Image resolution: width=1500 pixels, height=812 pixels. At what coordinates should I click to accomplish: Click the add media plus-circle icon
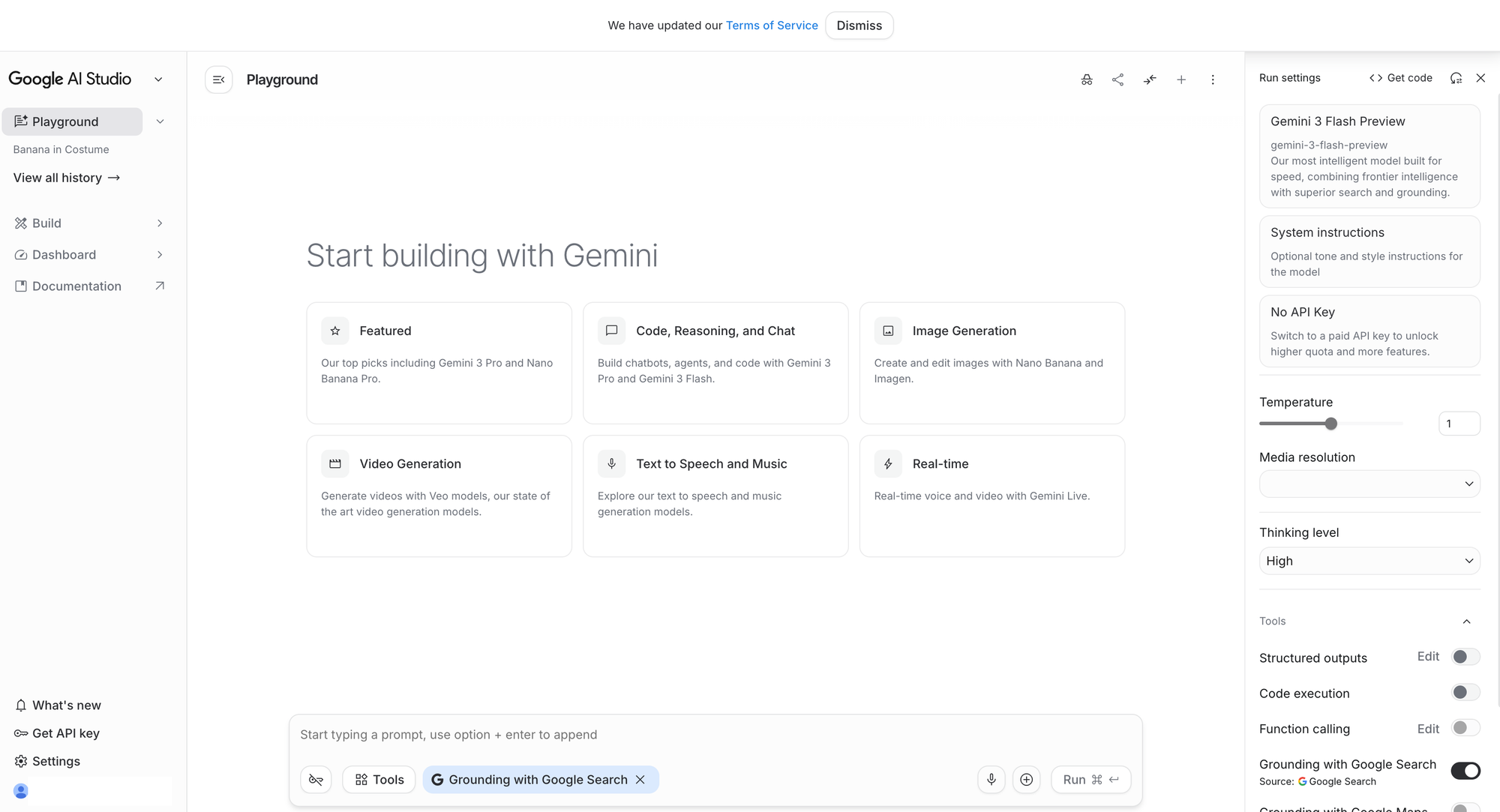click(x=1027, y=780)
